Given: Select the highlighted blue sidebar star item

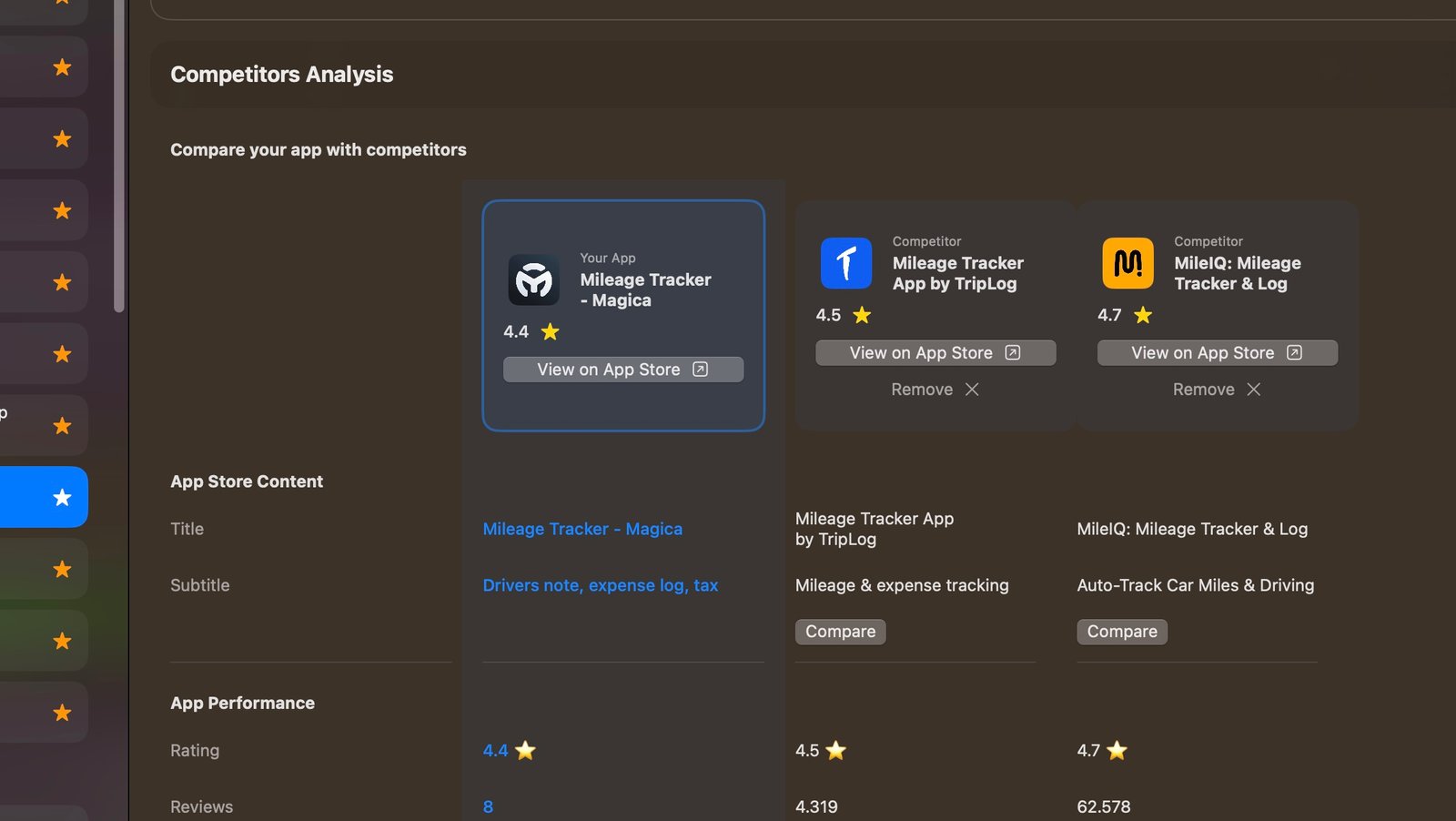Looking at the screenshot, I should (44, 497).
